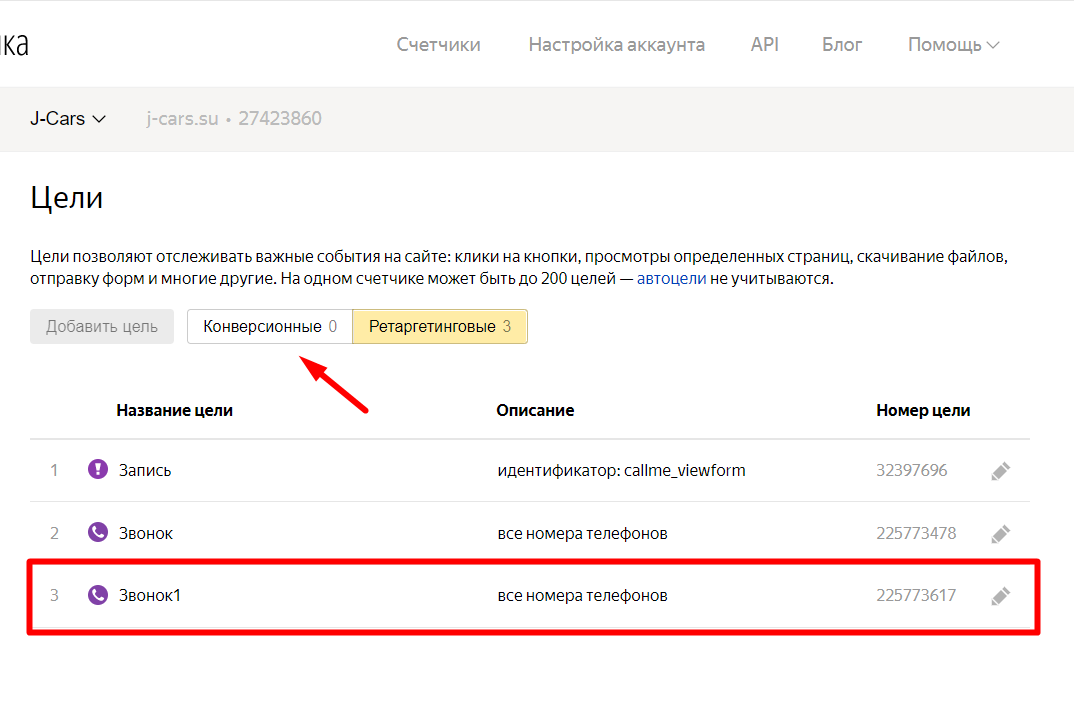1074x718 pixels.
Task: Click the Цели page heading
Action: (x=66, y=198)
